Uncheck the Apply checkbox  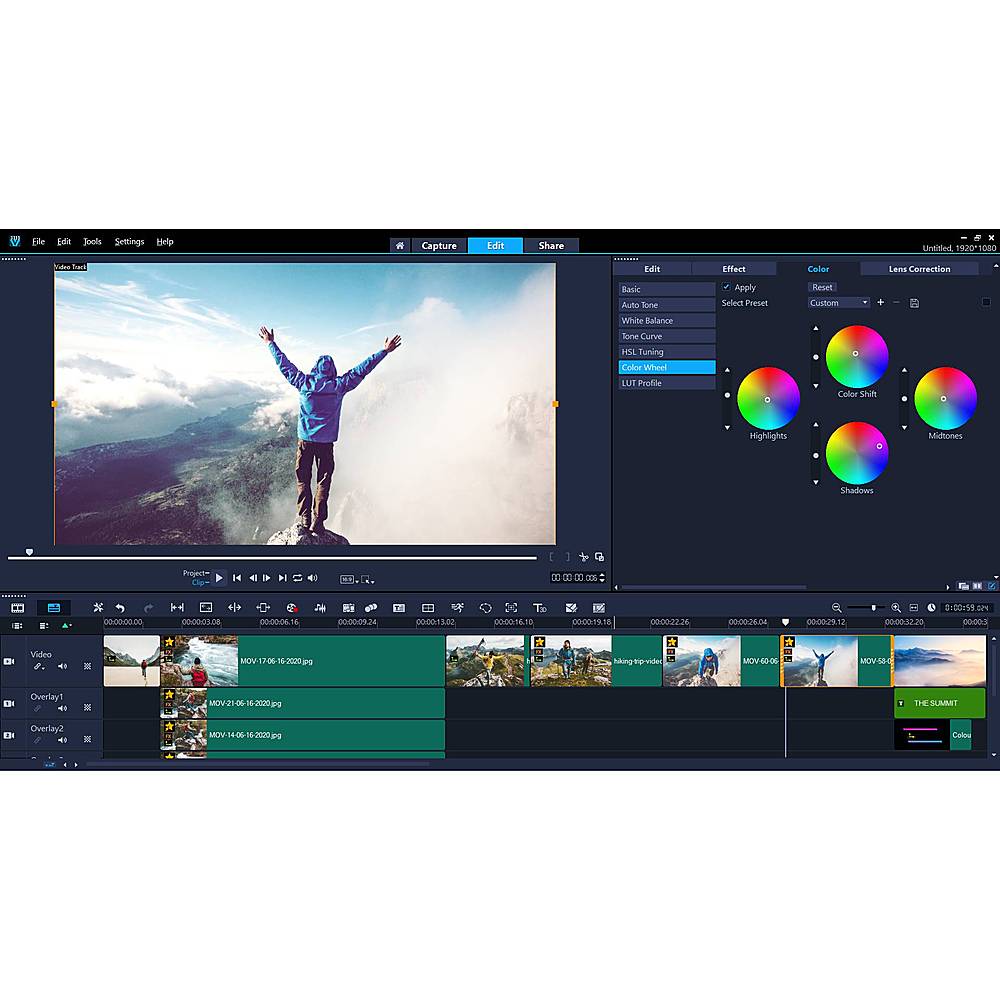click(727, 287)
